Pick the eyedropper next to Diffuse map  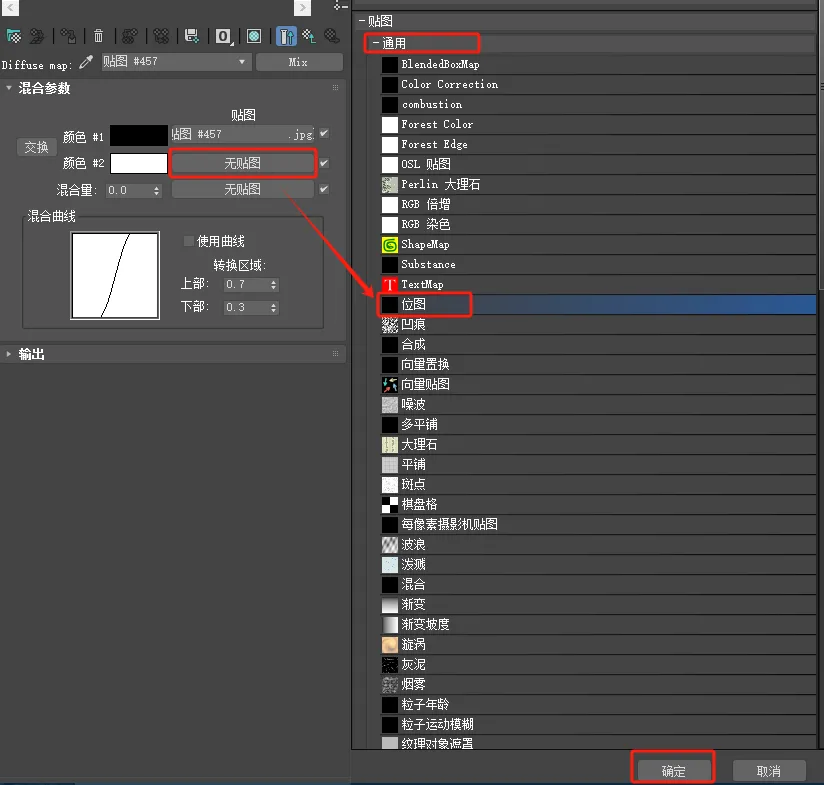click(x=86, y=63)
